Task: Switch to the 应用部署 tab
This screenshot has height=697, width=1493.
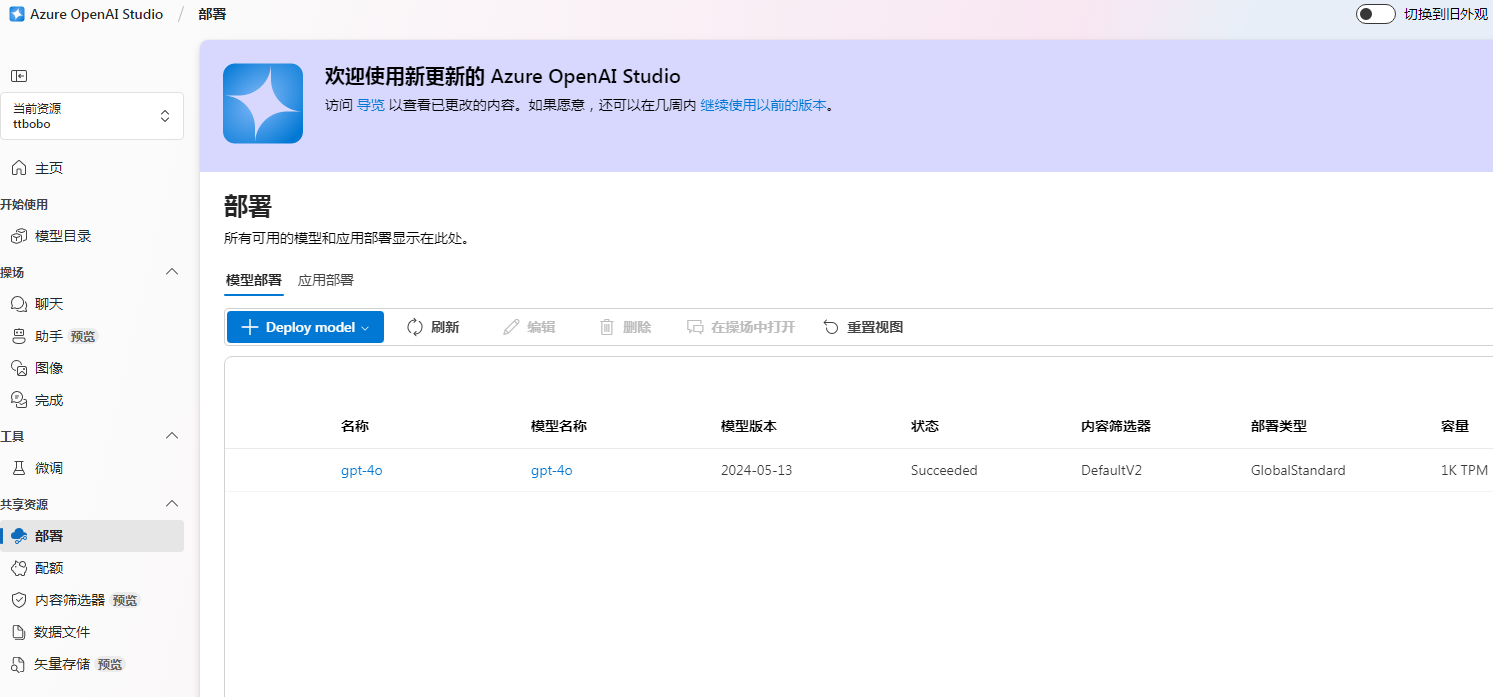Action: [x=326, y=280]
